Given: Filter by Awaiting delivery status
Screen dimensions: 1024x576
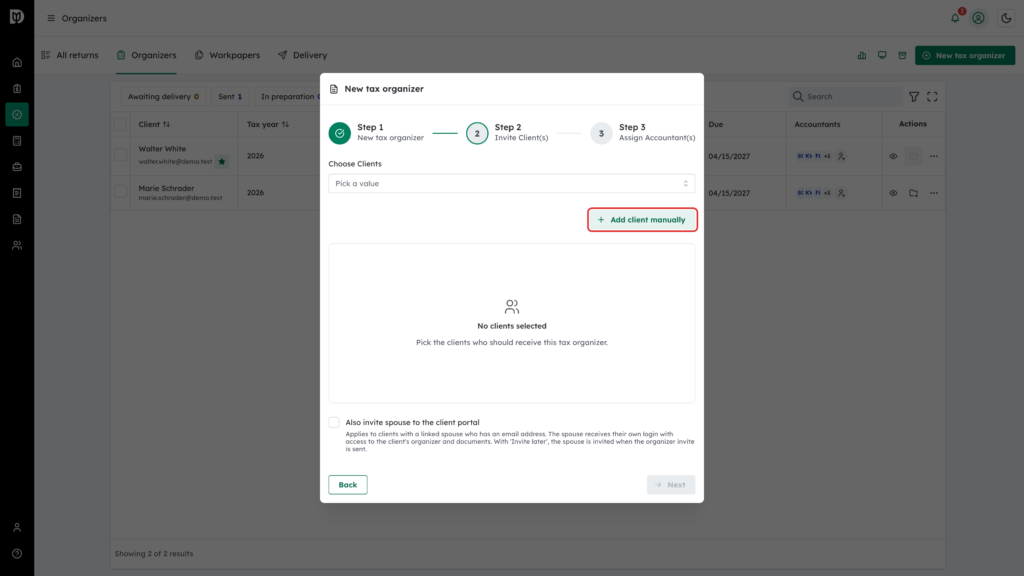Looking at the screenshot, I should click(x=163, y=97).
